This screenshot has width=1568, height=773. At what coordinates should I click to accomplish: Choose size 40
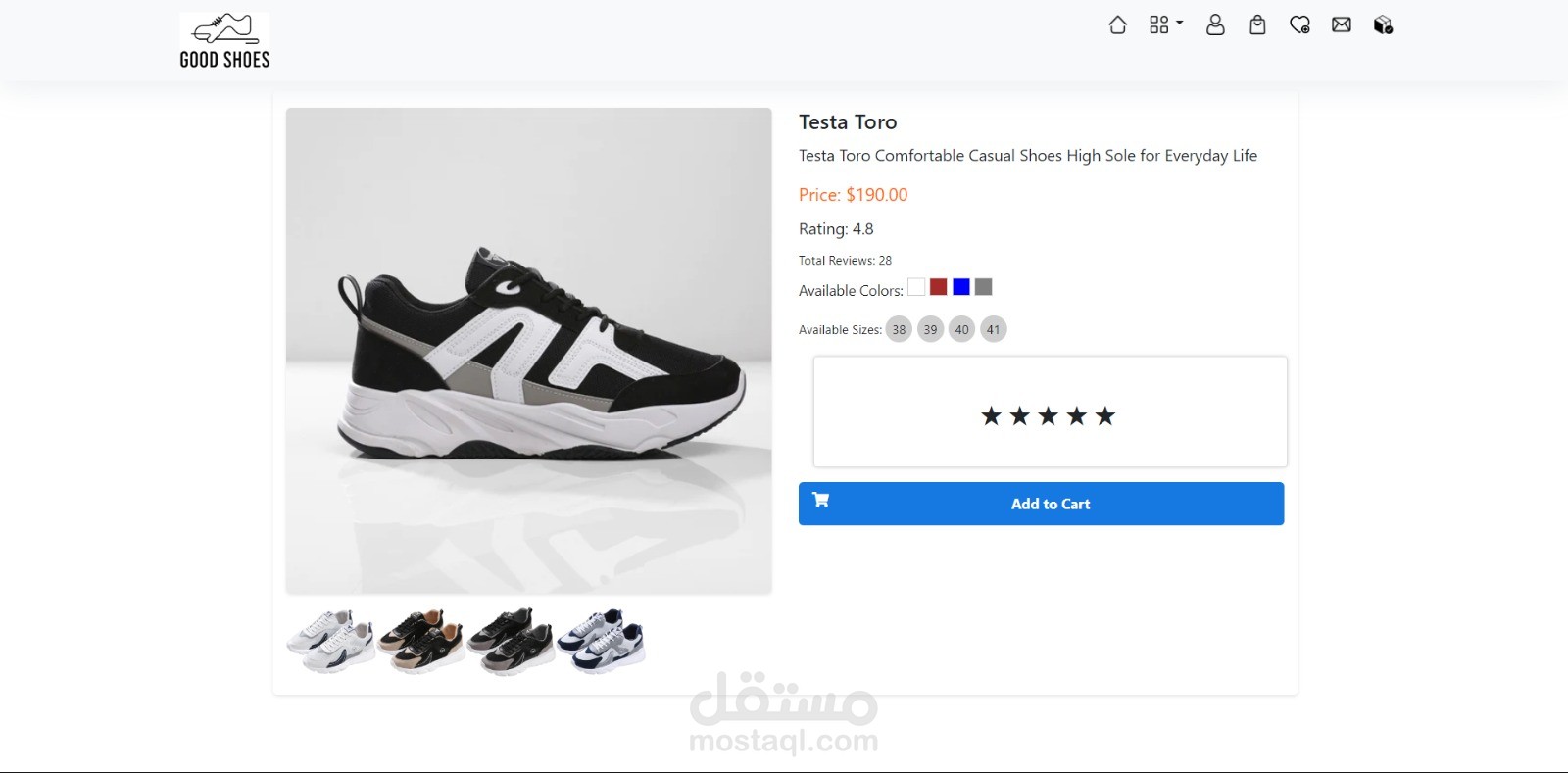(961, 329)
